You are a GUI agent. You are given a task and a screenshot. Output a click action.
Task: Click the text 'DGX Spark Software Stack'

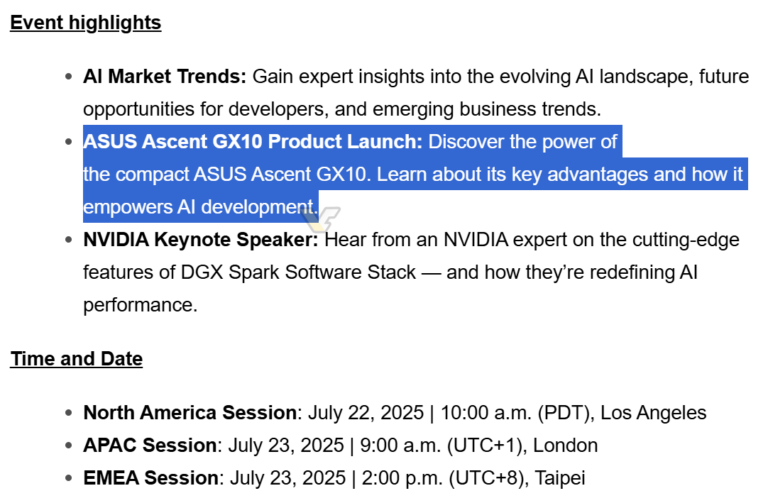click(298, 272)
